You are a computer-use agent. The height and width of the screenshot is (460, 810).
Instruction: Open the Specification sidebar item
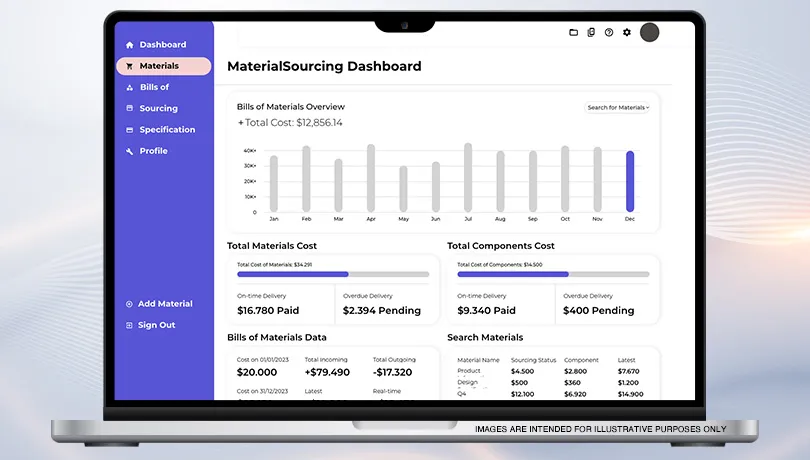click(x=167, y=130)
